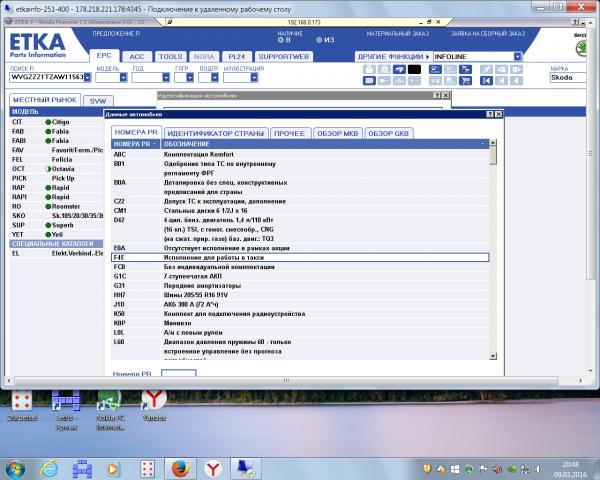The height and width of the screenshot is (480, 600).
Task: Switch to the PL24 tab
Action: tap(236, 57)
